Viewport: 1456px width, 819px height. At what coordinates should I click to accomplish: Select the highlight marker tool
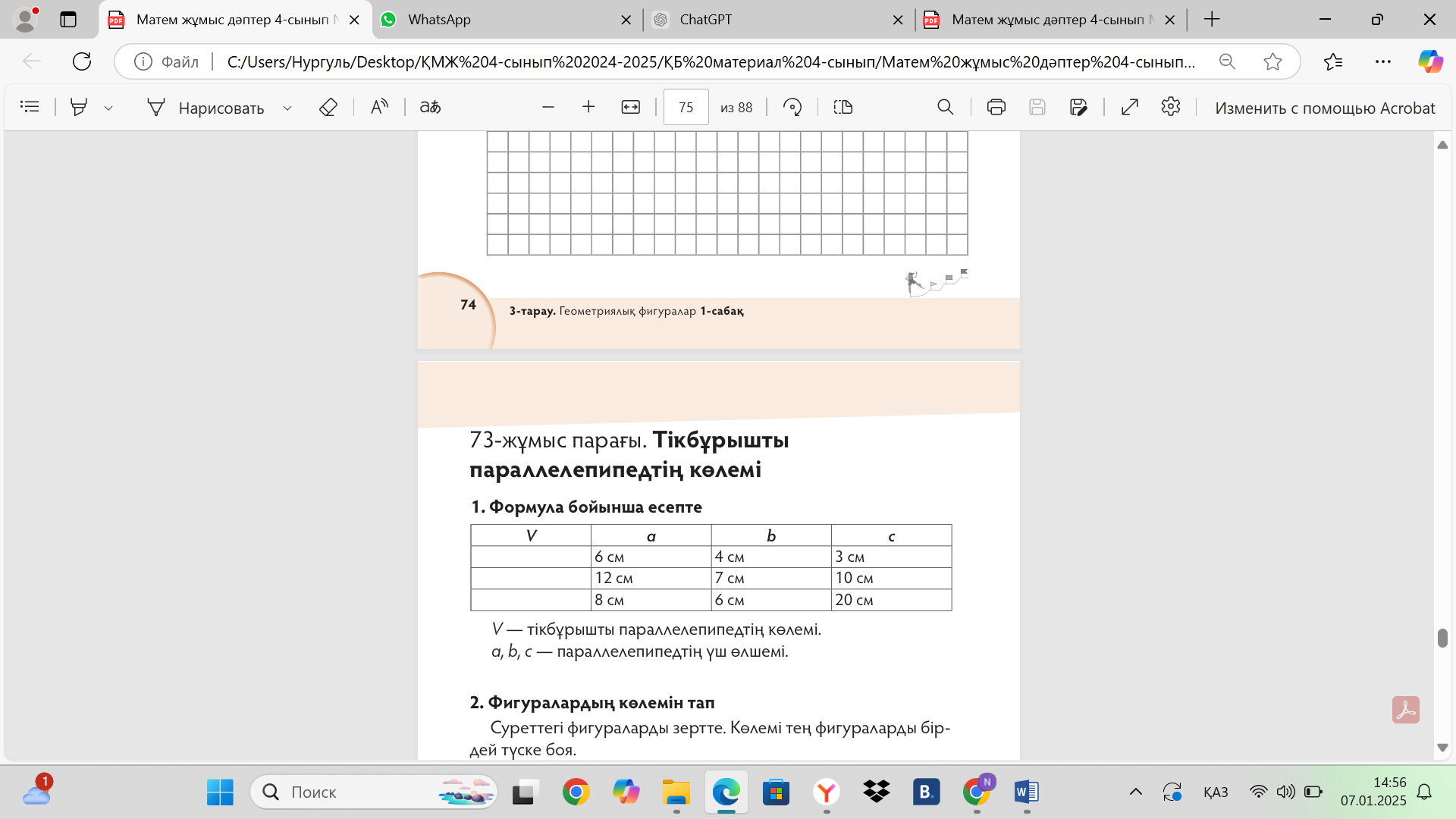click(x=79, y=107)
